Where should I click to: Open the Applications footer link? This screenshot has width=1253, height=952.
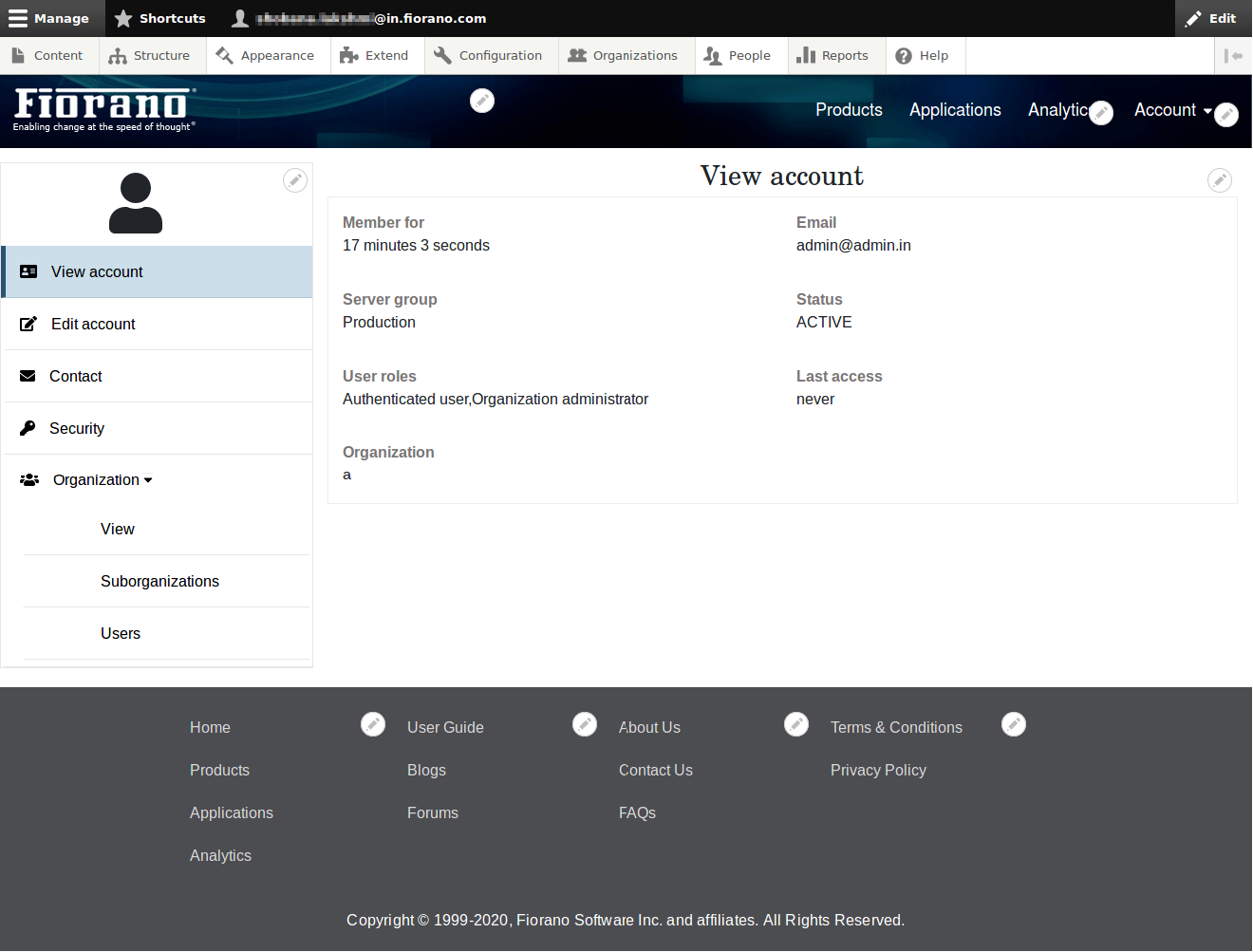232,813
